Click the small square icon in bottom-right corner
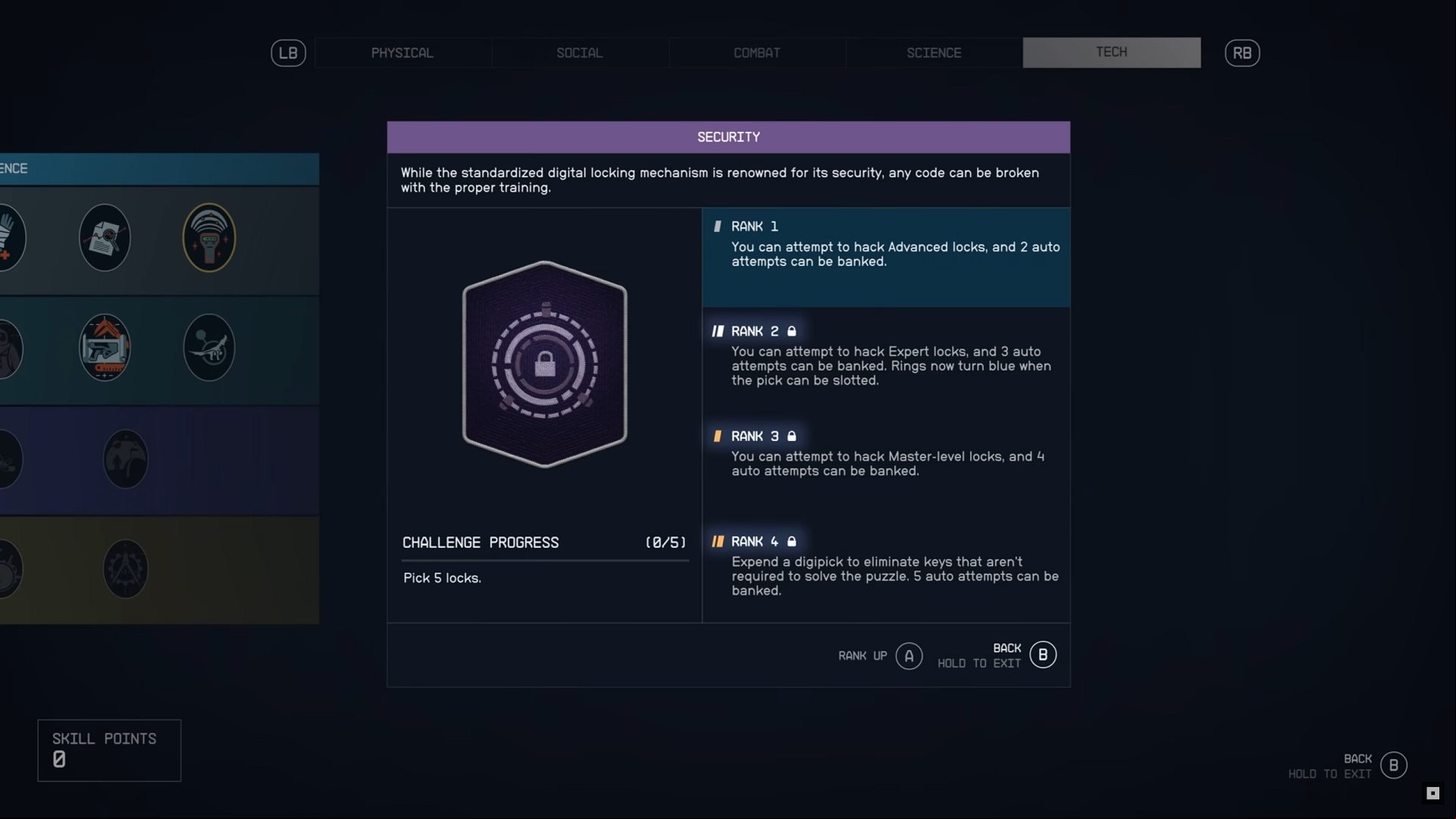This screenshot has height=819, width=1456. pyautogui.click(x=1433, y=793)
